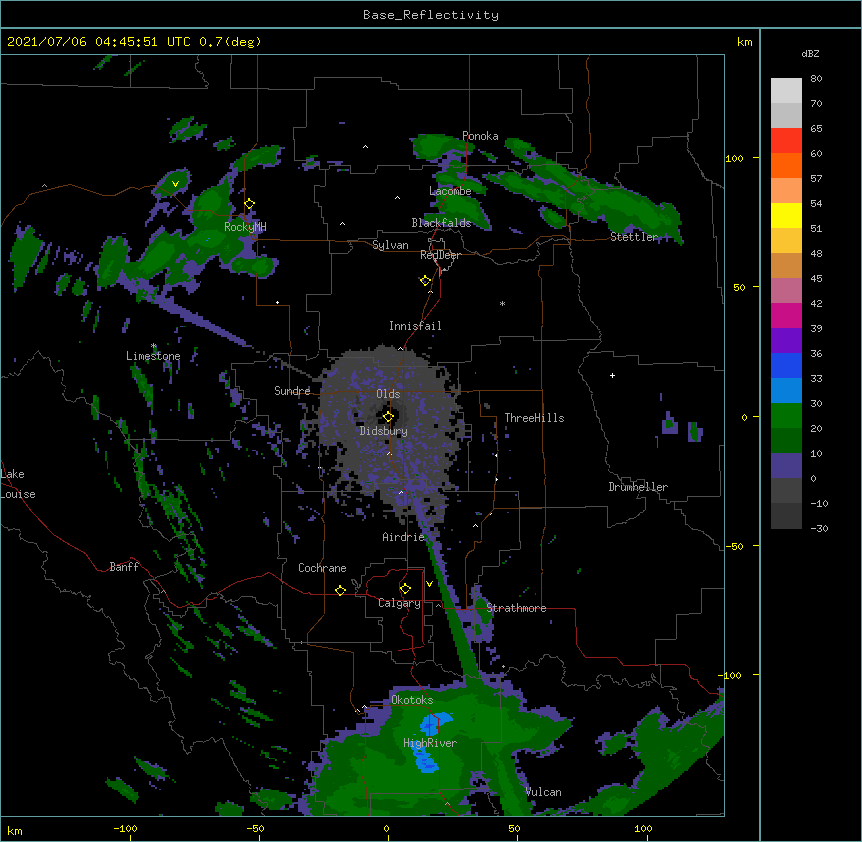This screenshot has height=842, width=862.
Task: Click the -50 tick on the y-axis
Action: 734,546
